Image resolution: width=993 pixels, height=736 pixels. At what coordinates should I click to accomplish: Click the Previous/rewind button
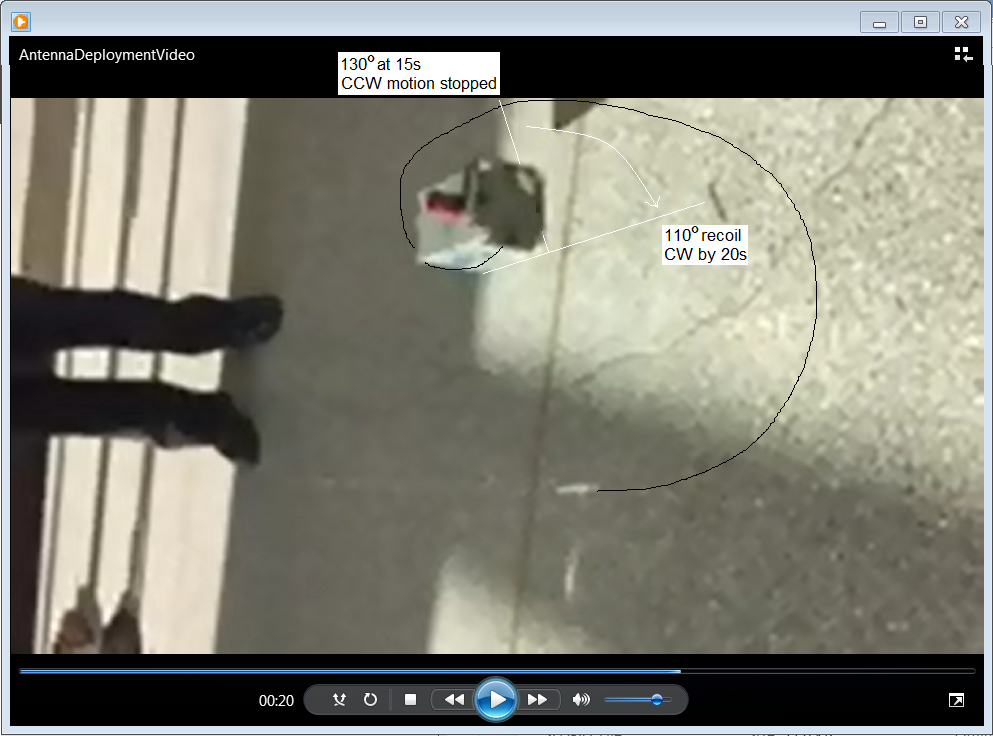click(454, 700)
